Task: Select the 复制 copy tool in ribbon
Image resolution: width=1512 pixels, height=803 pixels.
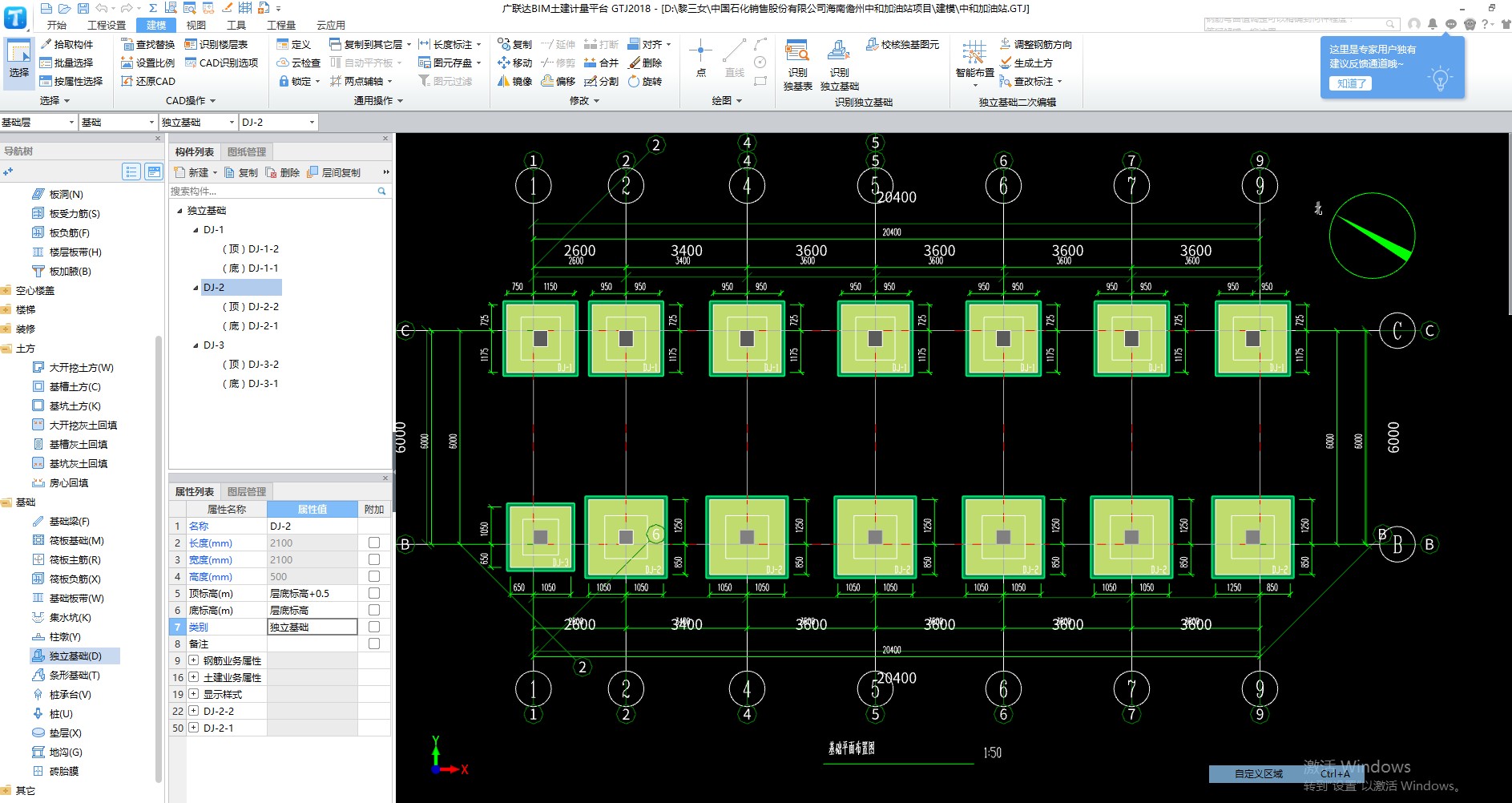Action: pos(514,44)
